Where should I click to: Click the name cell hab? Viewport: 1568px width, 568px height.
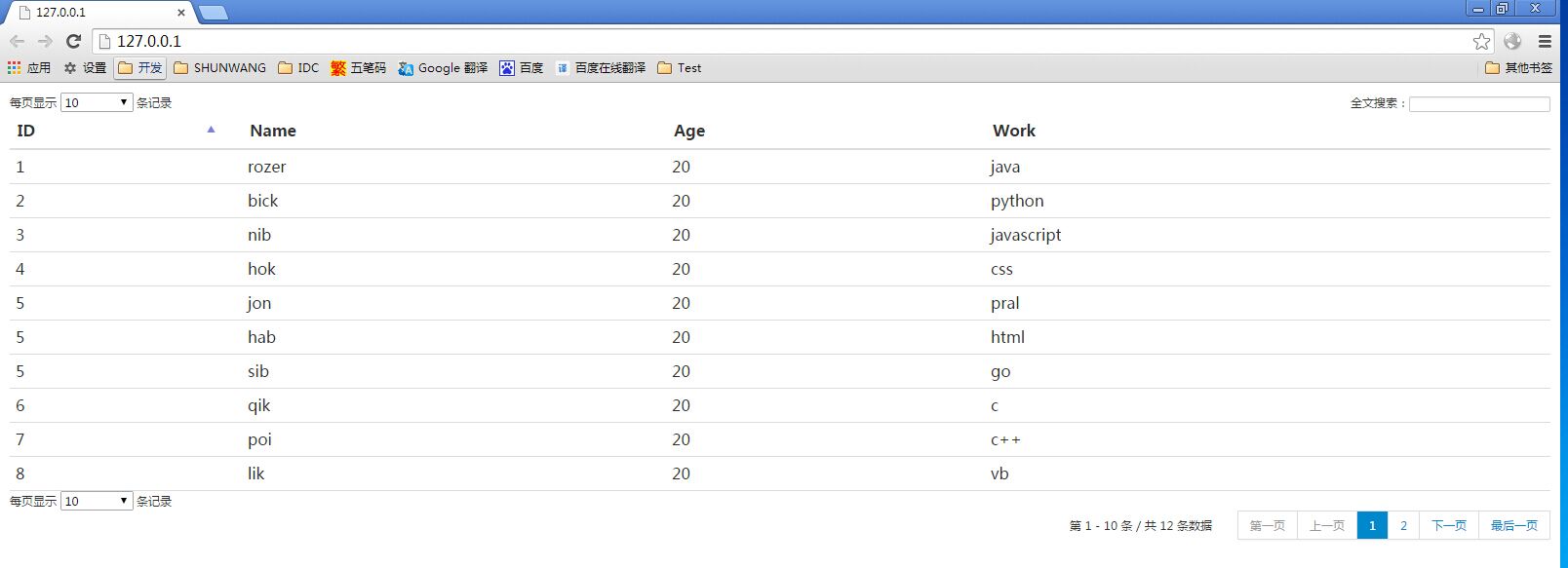(x=261, y=337)
